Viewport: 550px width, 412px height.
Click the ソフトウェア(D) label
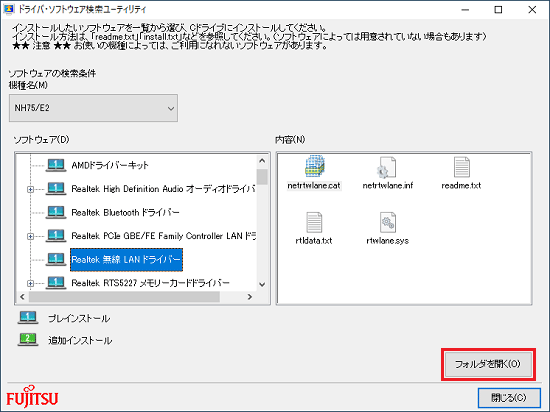(x=41, y=140)
